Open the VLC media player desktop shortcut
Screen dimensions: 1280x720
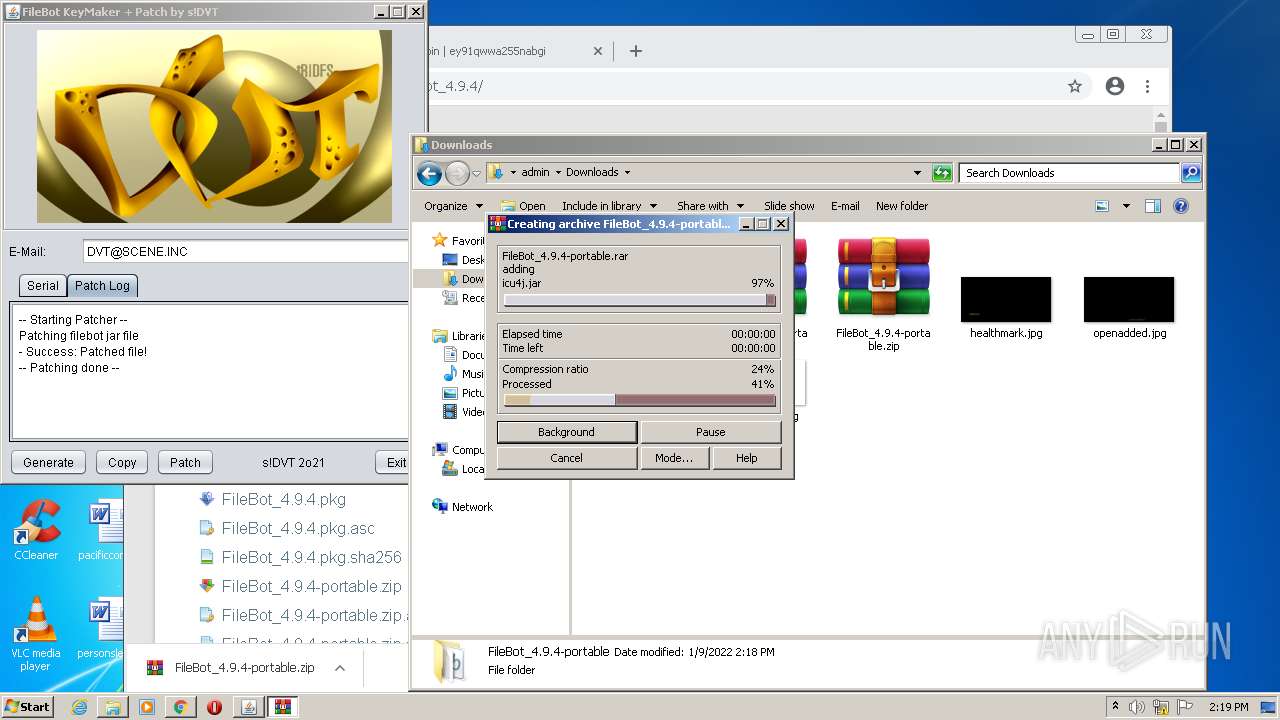pyautogui.click(x=36, y=634)
